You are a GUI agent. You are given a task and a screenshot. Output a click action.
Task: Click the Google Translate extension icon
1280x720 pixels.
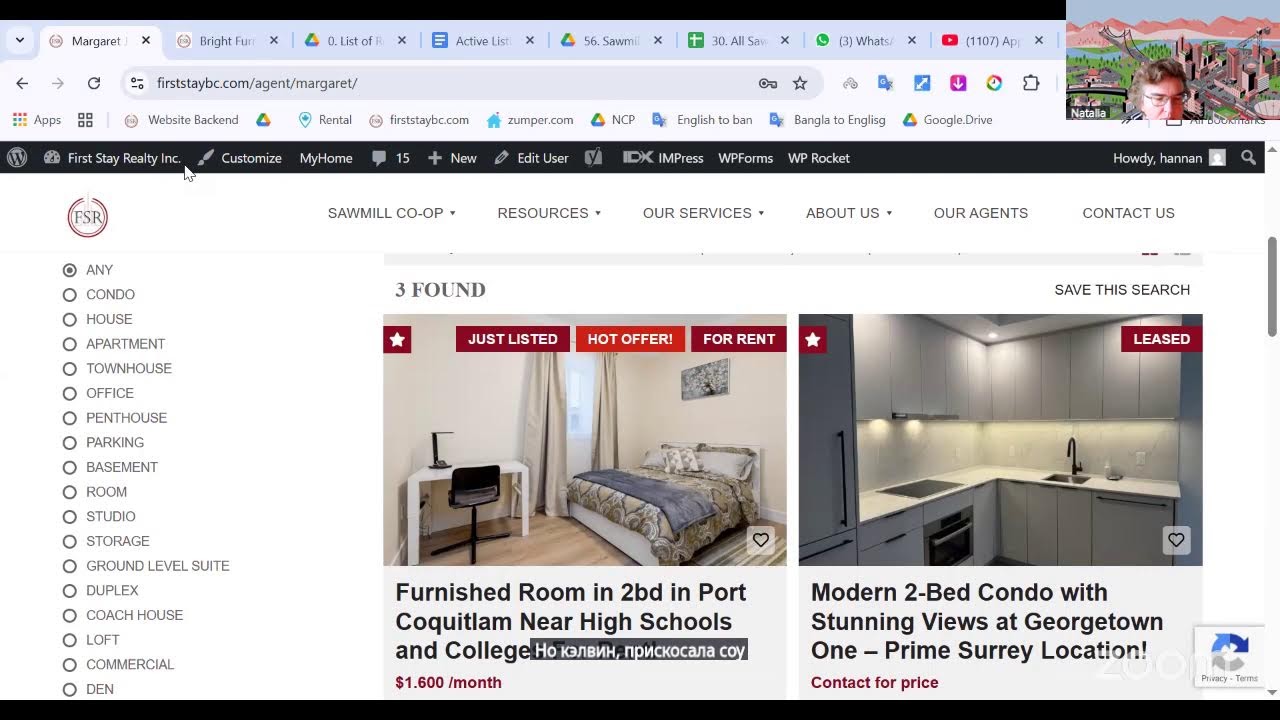(885, 83)
